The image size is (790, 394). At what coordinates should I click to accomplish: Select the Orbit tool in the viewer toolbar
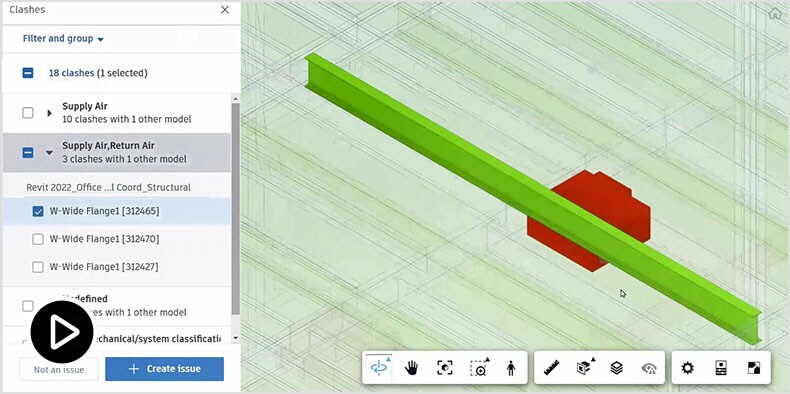point(379,368)
